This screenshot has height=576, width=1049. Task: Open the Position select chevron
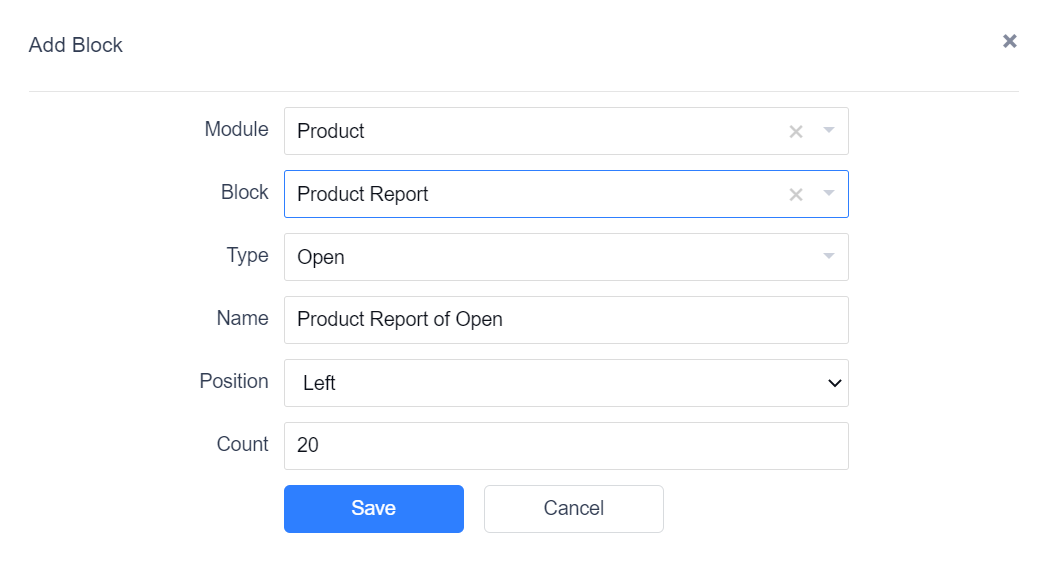pyautogui.click(x=834, y=383)
